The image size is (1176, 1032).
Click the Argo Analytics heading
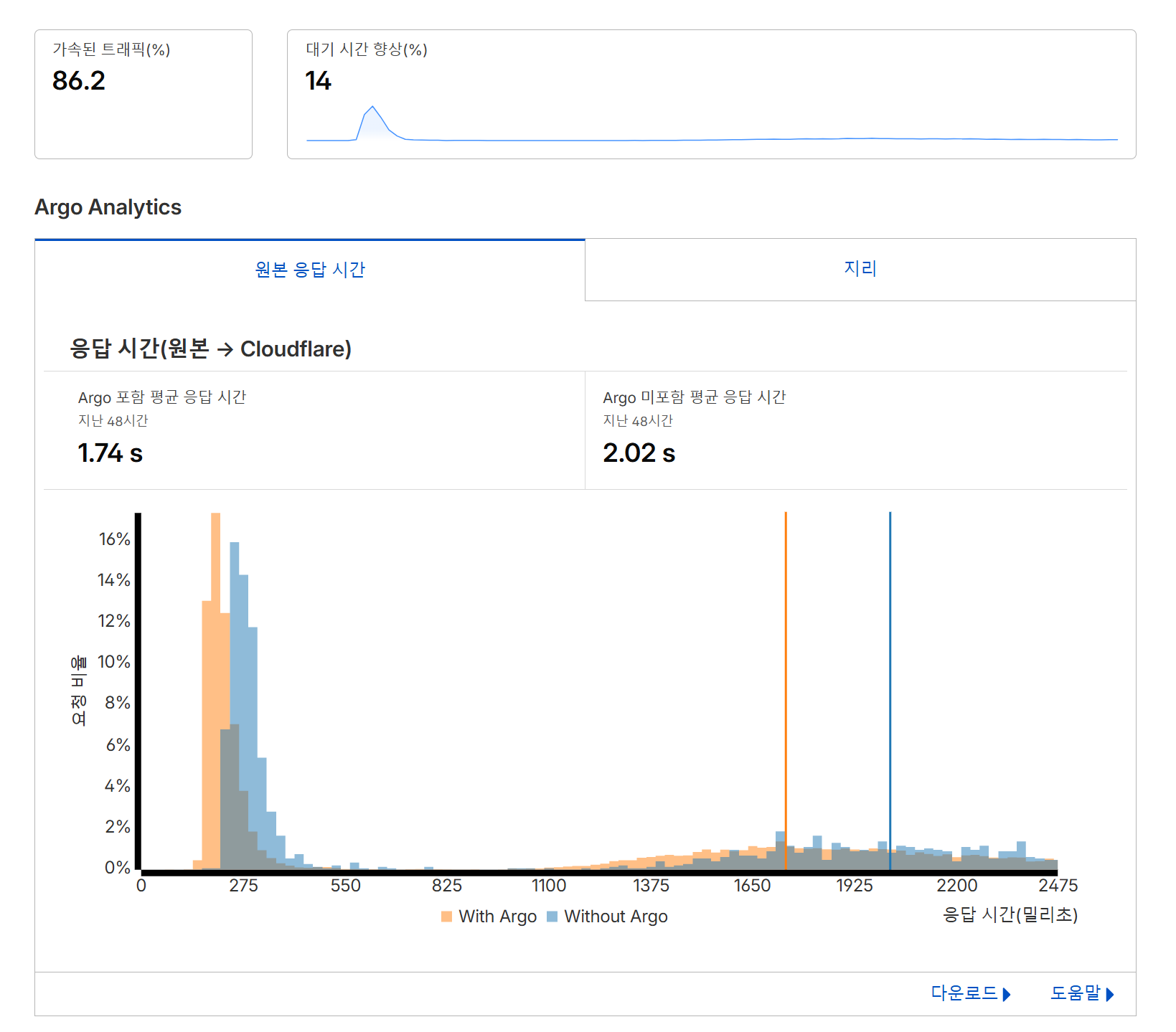pyautogui.click(x=108, y=207)
